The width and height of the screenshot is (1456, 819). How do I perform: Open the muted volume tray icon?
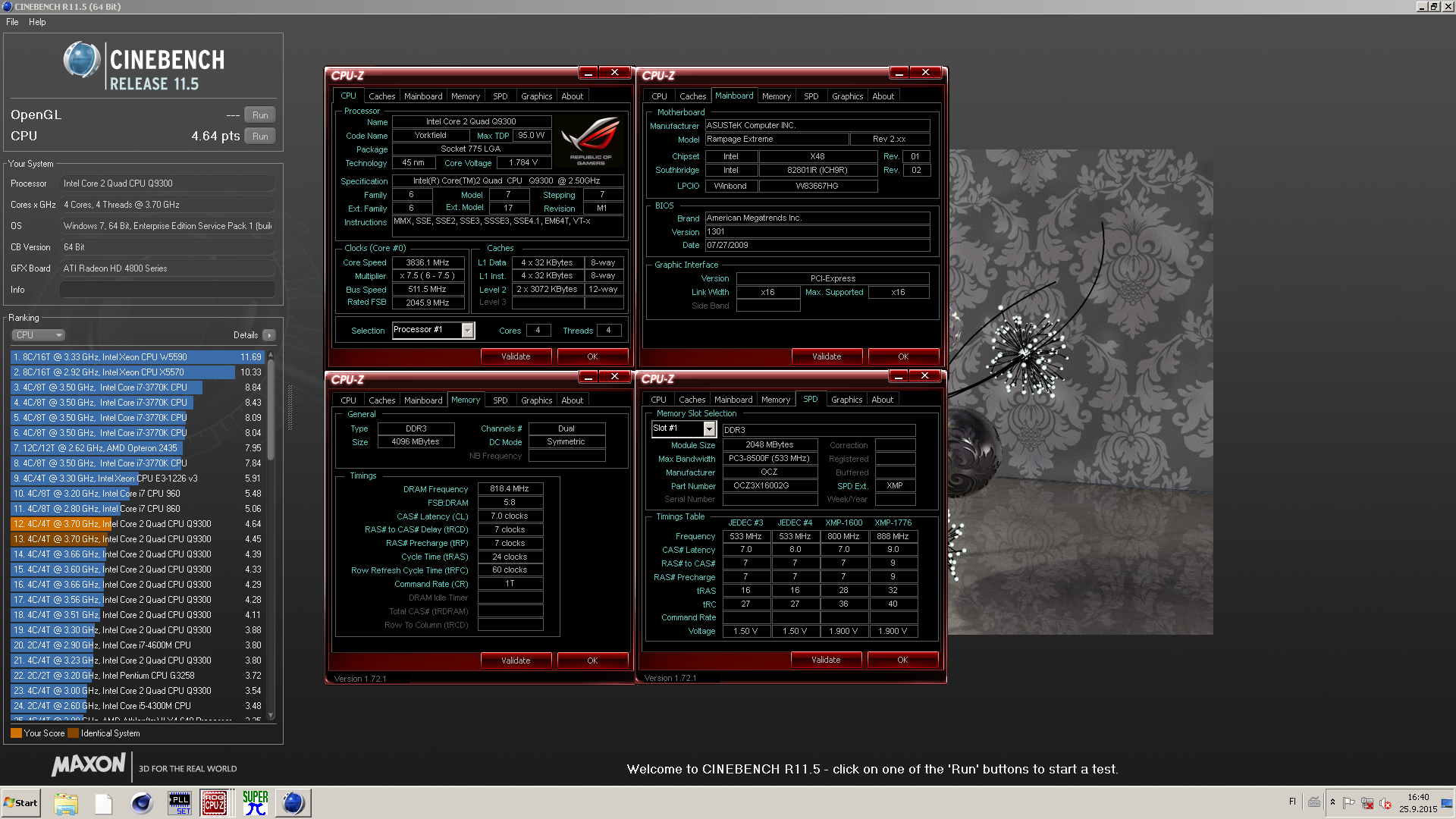(1385, 802)
